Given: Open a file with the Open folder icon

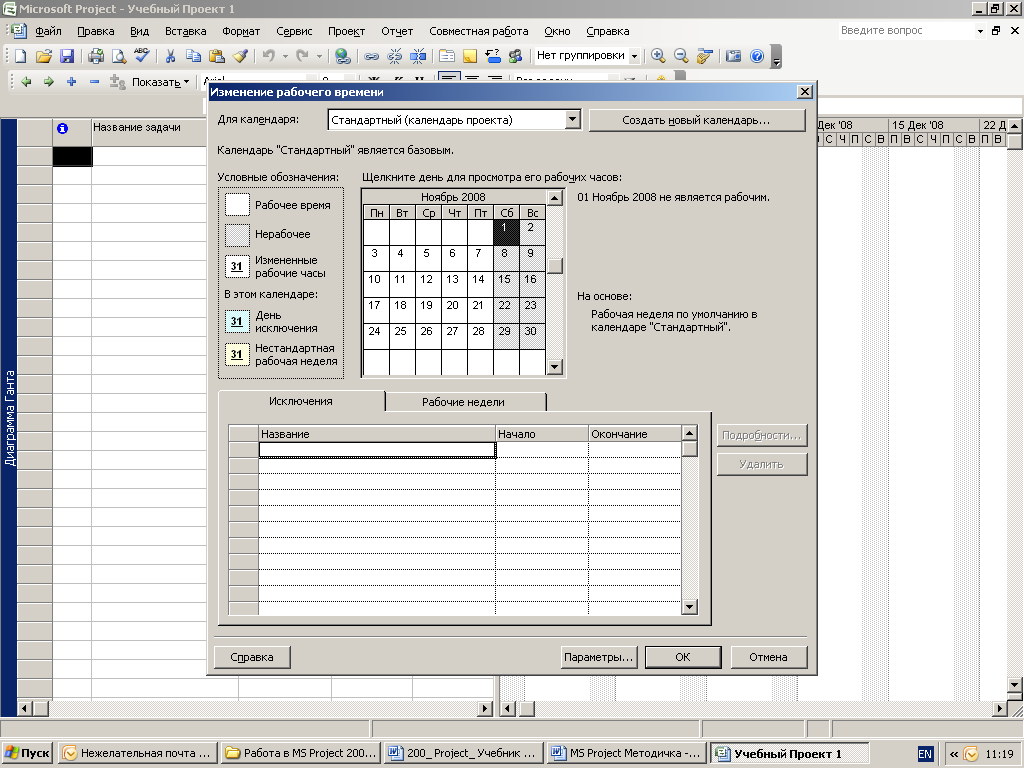Looking at the screenshot, I should 44,56.
